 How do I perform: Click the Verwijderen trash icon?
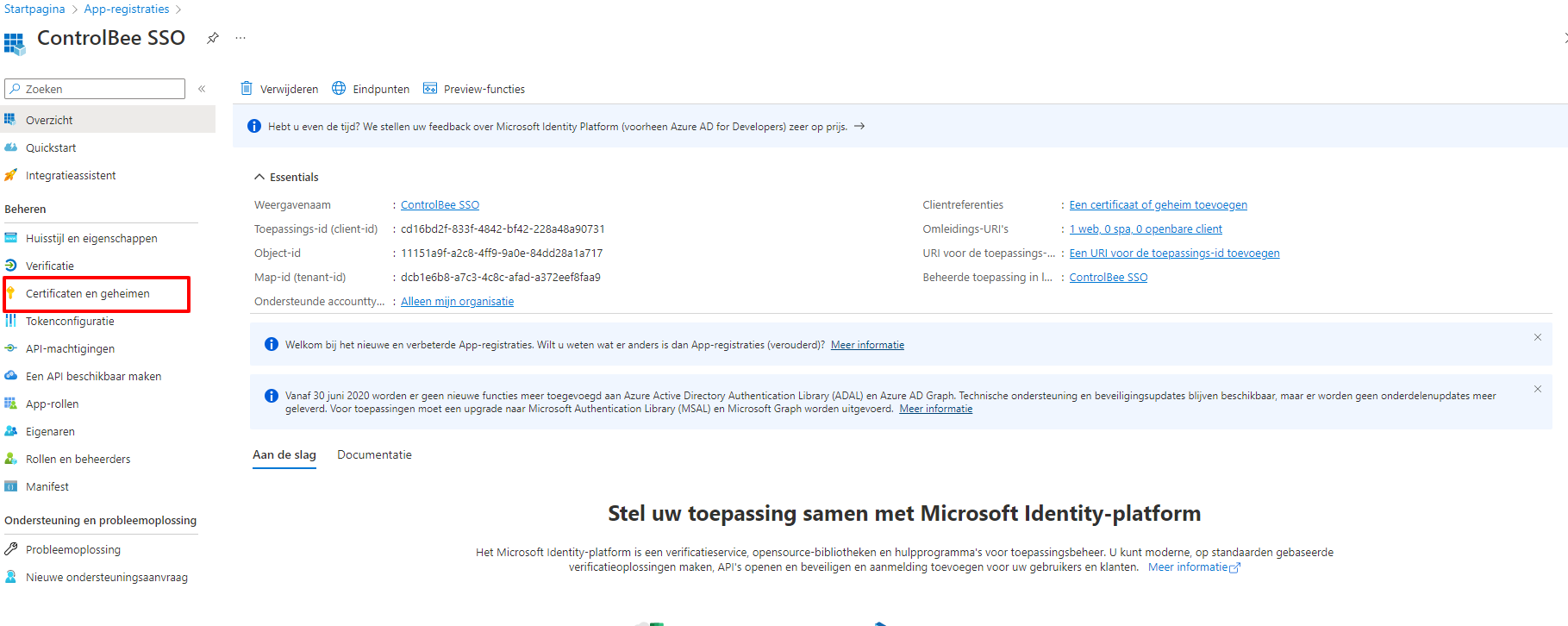(247, 88)
